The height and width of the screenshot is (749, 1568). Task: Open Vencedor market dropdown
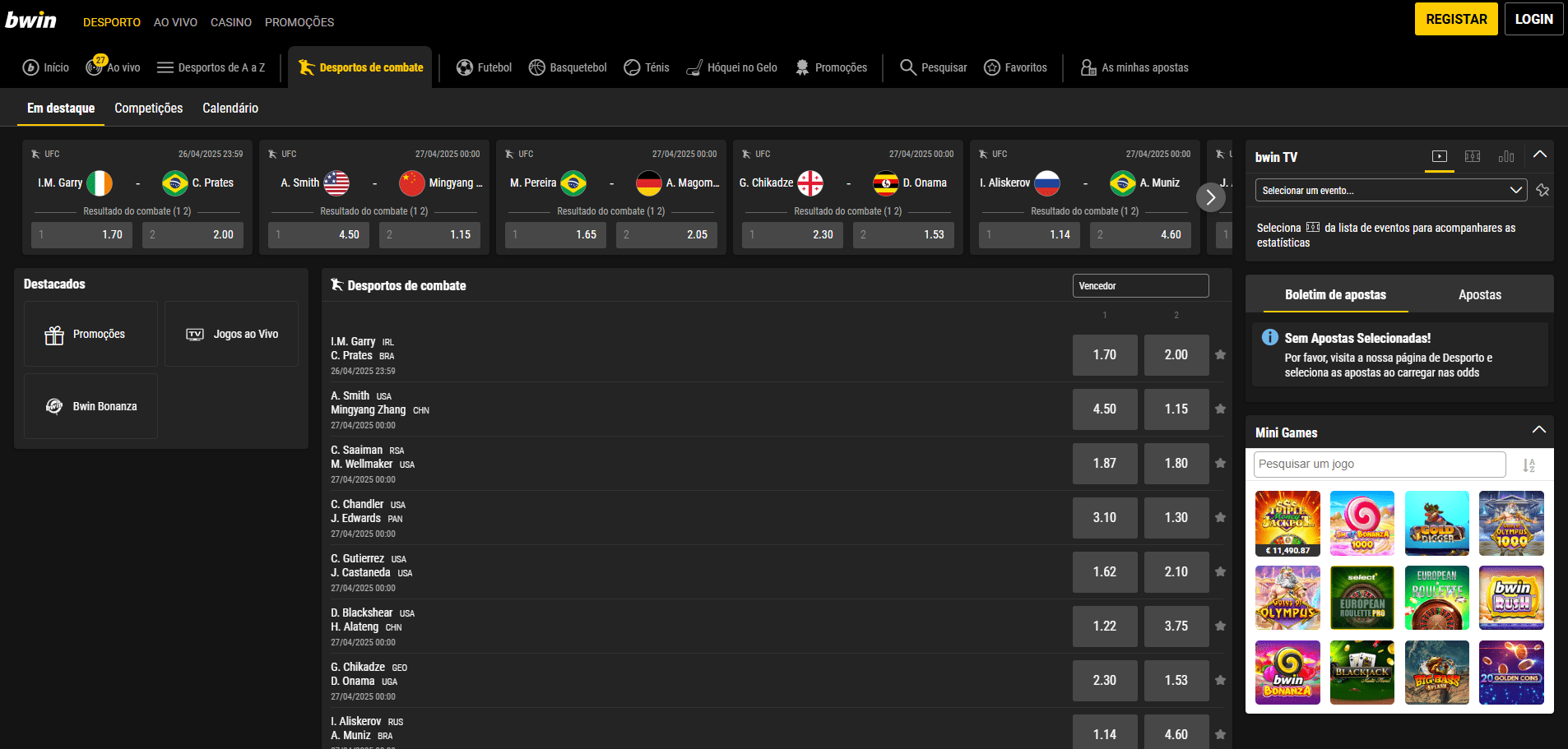pos(1140,285)
